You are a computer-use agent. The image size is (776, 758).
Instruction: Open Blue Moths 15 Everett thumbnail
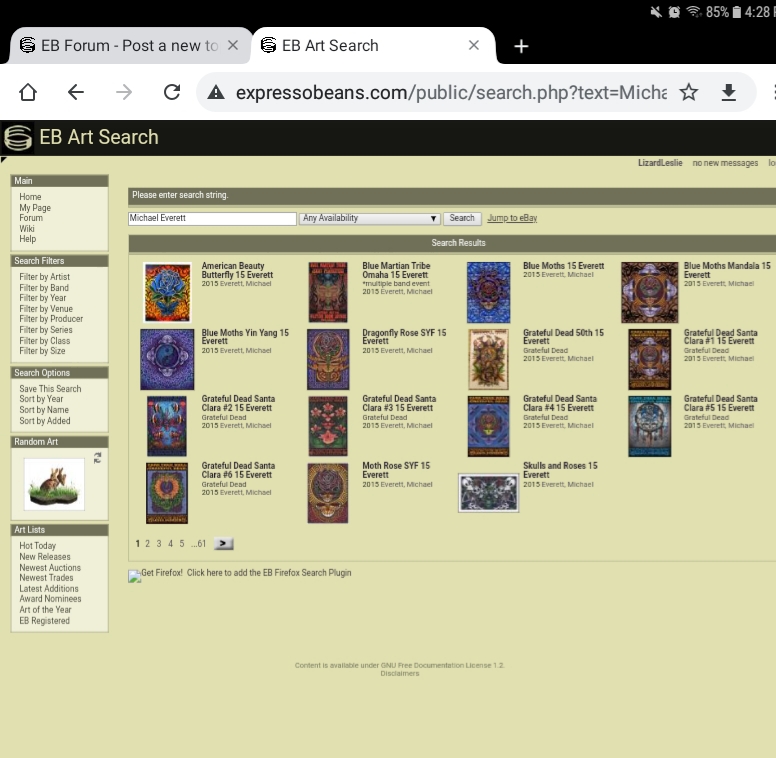pos(488,292)
